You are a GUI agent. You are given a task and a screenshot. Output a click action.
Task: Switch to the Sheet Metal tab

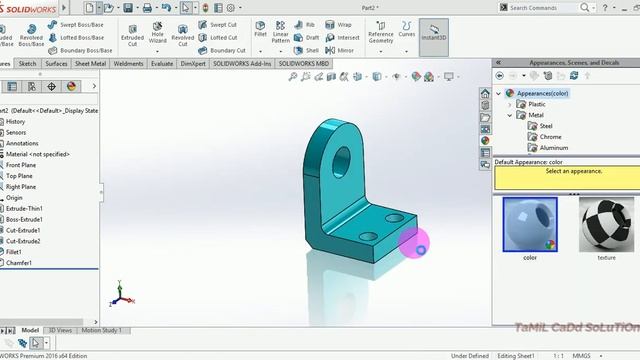pyautogui.click(x=91, y=64)
